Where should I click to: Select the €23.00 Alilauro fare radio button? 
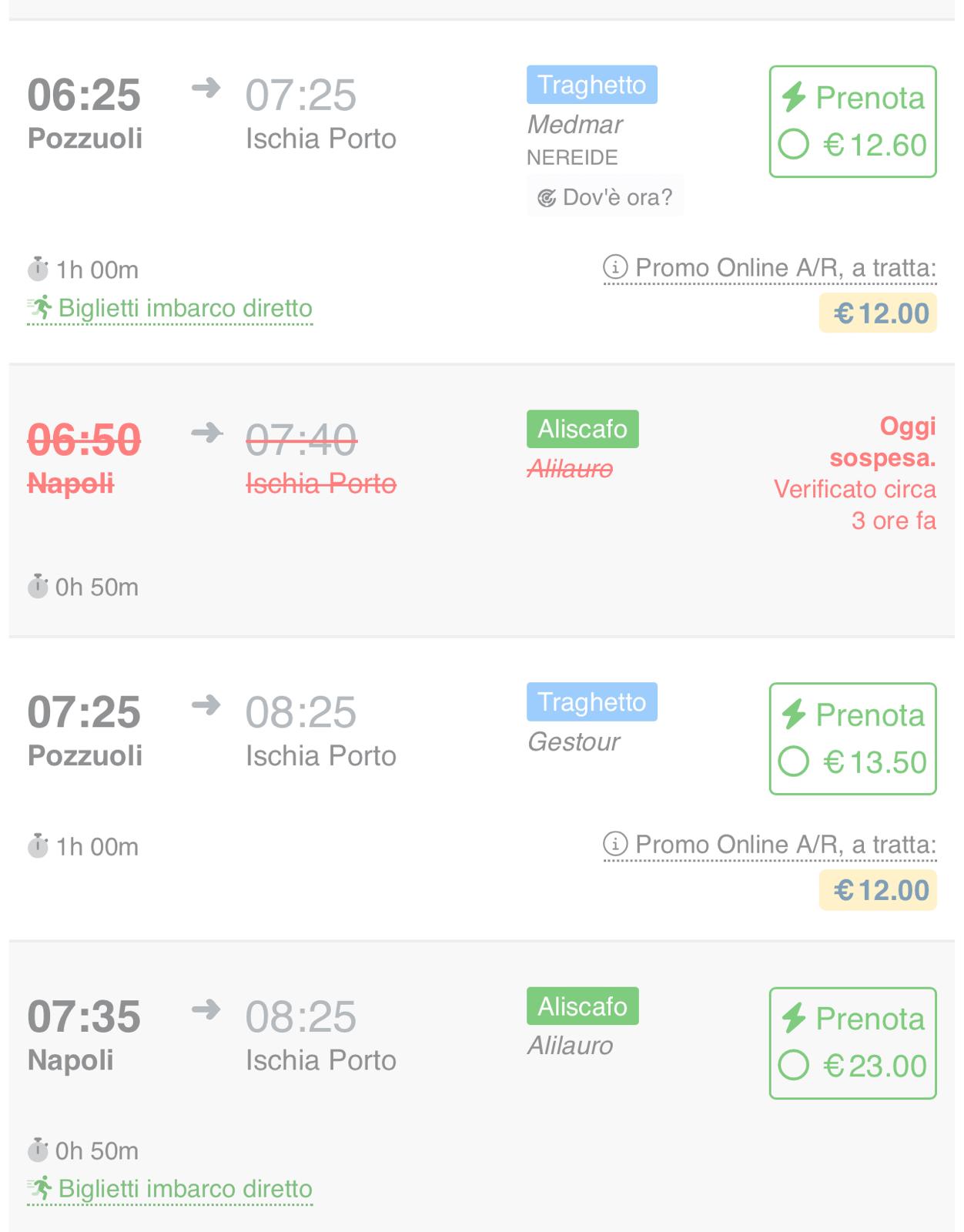(x=793, y=1066)
